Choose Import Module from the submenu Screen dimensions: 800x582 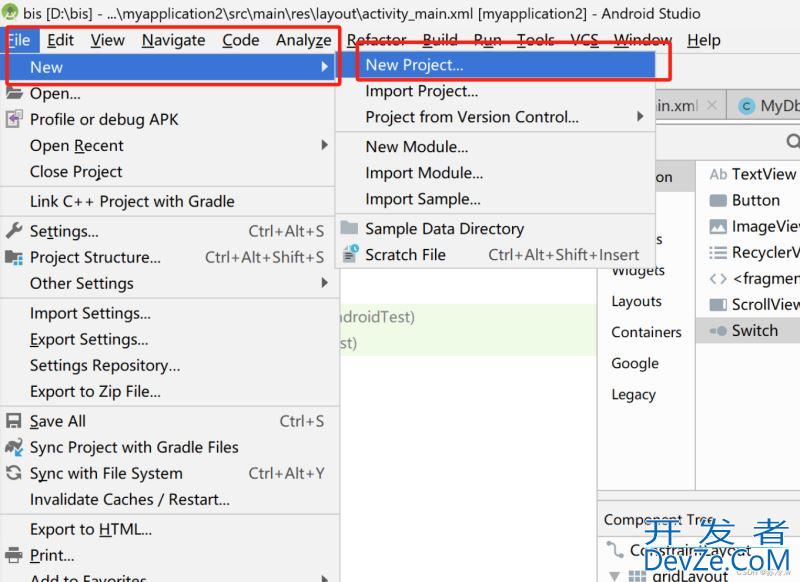(495, 172)
